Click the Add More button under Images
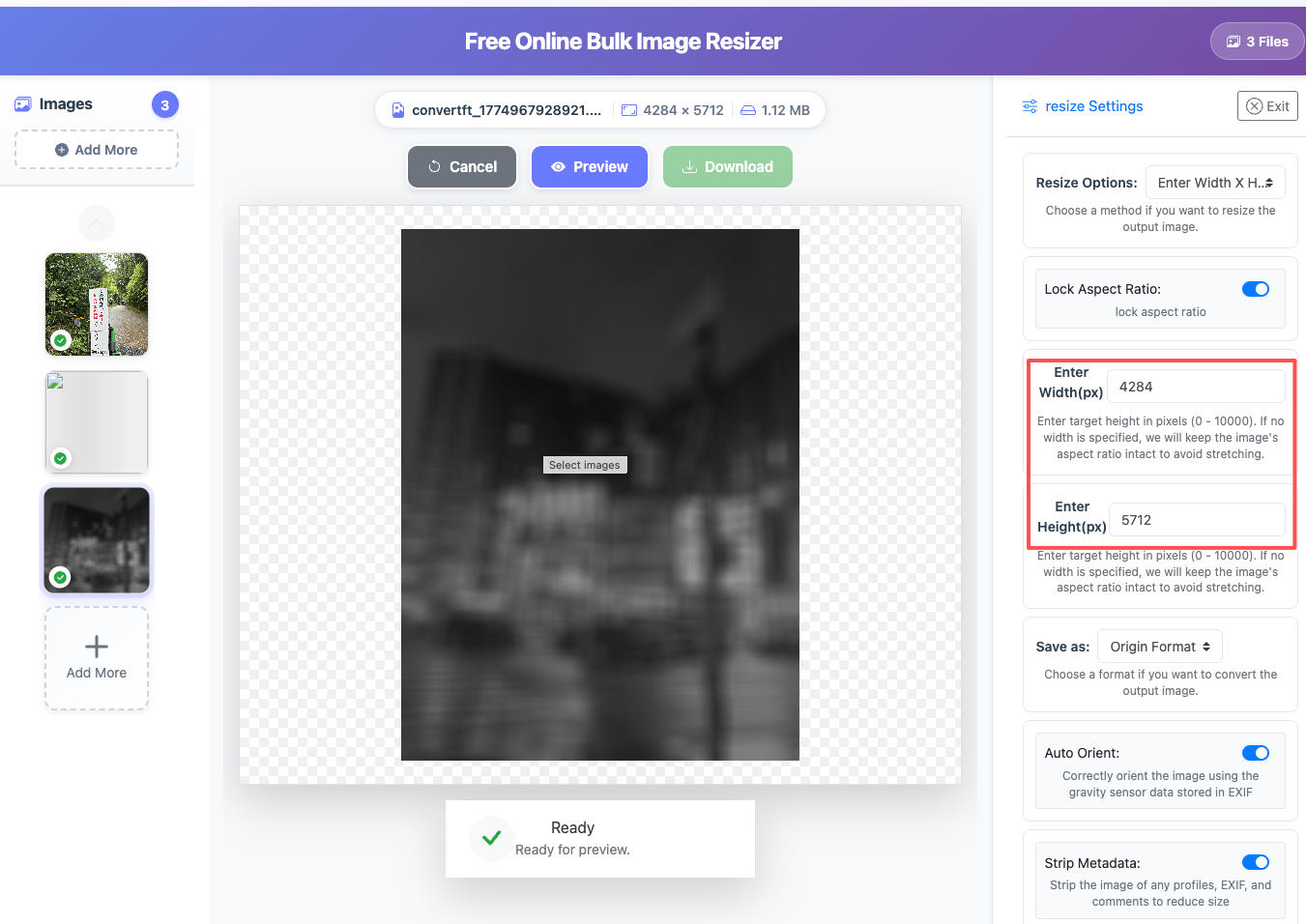This screenshot has height=924, width=1306. [x=97, y=150]
